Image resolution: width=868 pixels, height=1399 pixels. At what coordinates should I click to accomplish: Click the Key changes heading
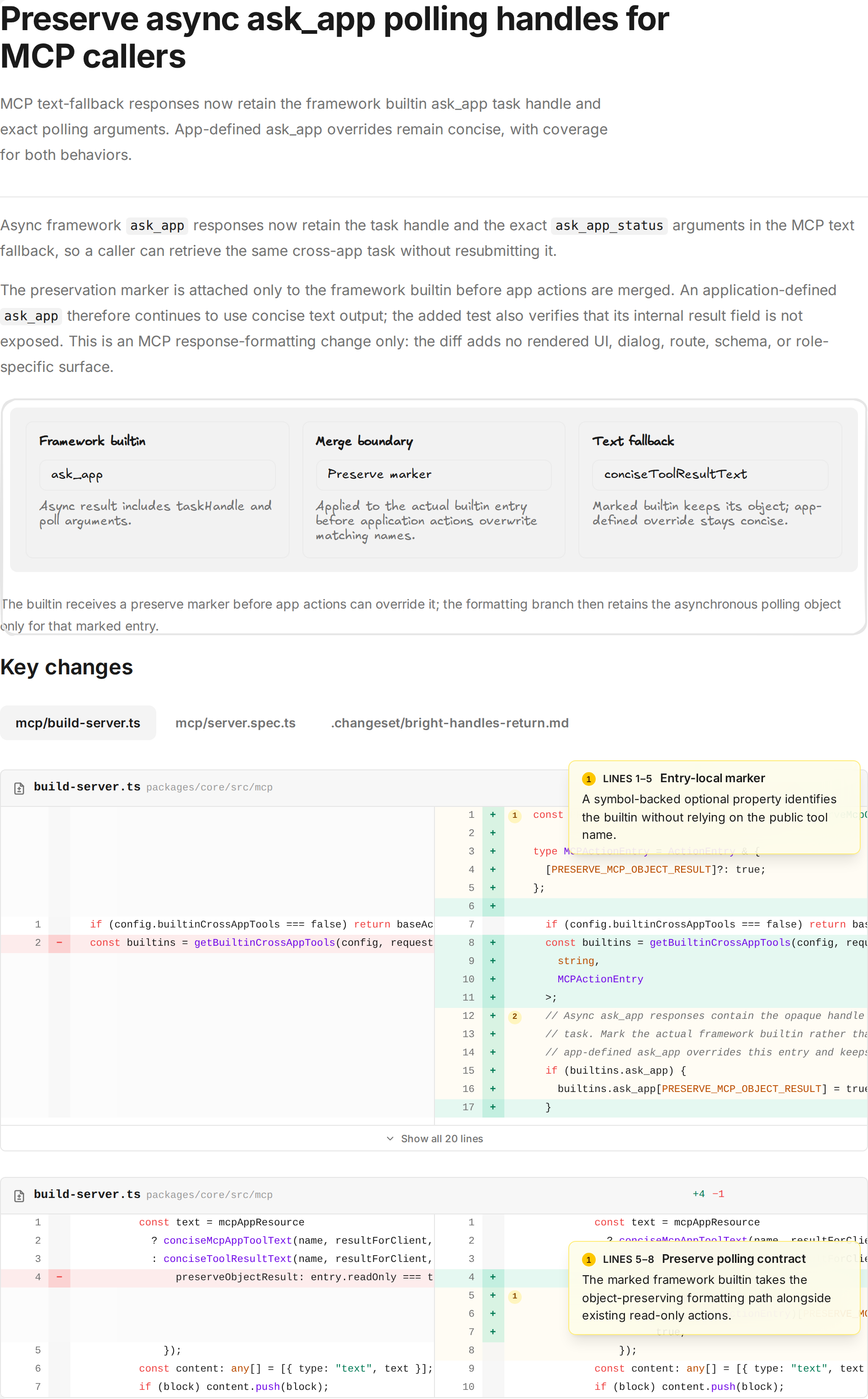pyautogui.click(x=67, y=667)
